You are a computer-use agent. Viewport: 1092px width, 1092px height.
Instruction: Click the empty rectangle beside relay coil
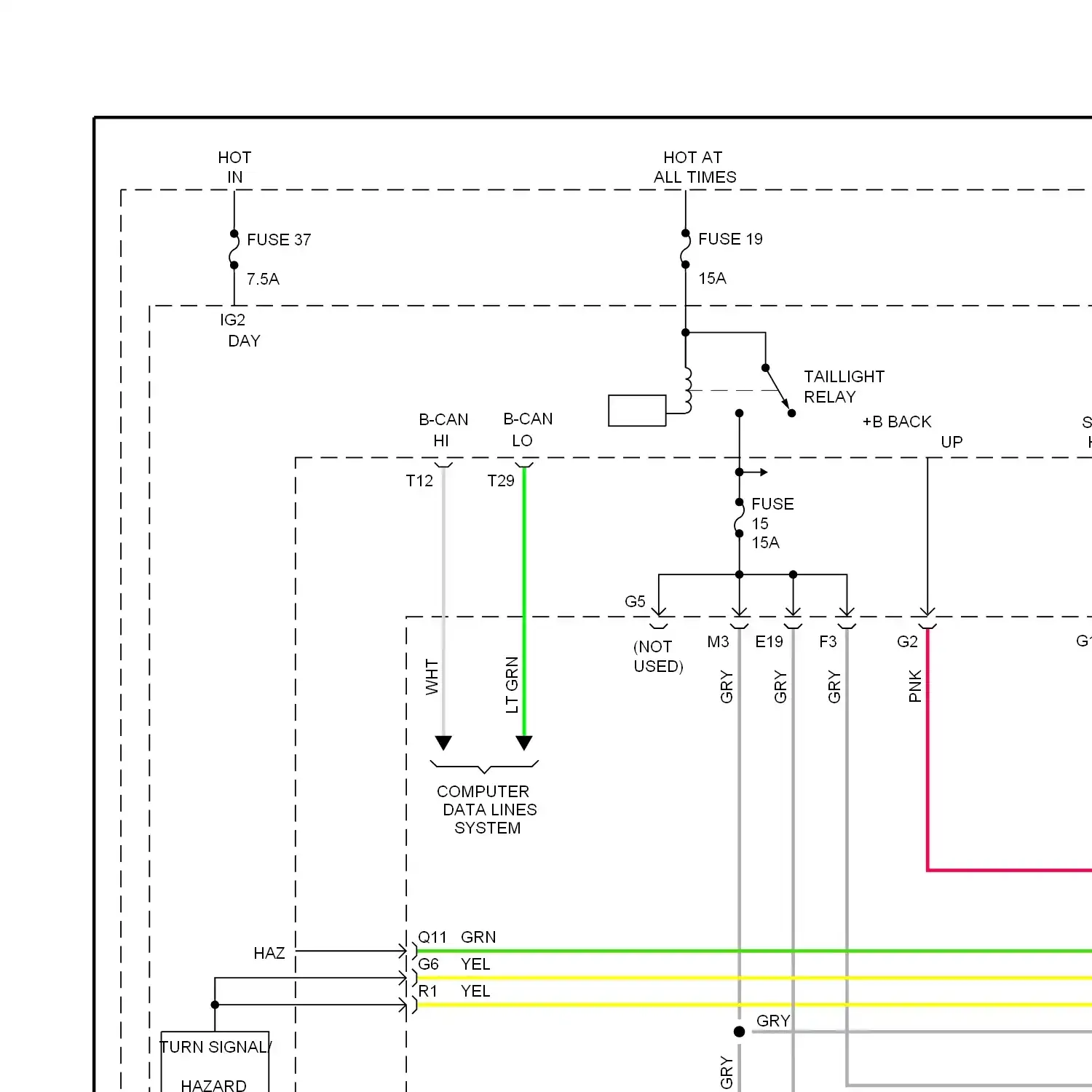click(x=637, y=411)
